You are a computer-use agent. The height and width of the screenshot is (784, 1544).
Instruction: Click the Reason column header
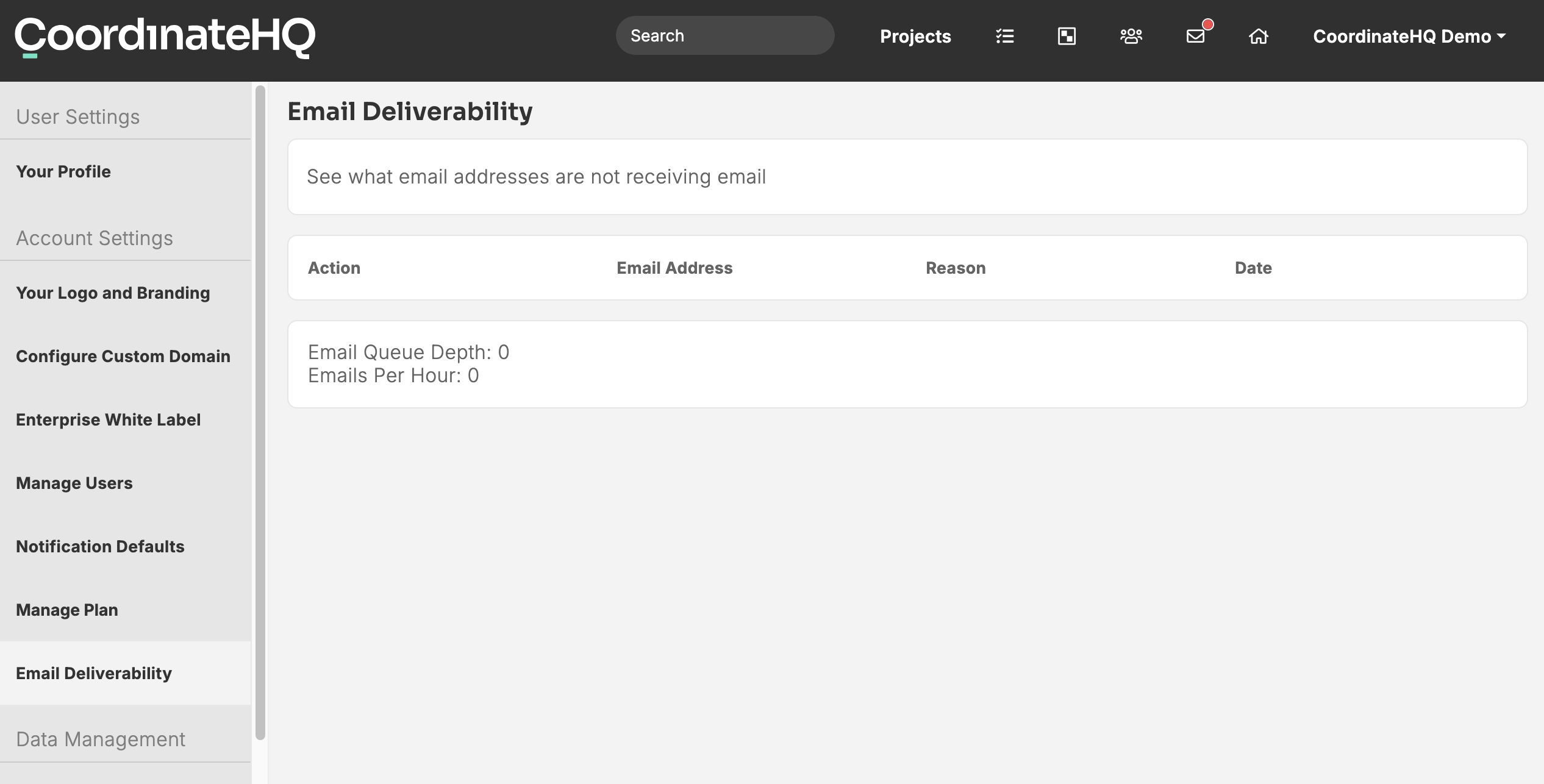tap(956, 268)
